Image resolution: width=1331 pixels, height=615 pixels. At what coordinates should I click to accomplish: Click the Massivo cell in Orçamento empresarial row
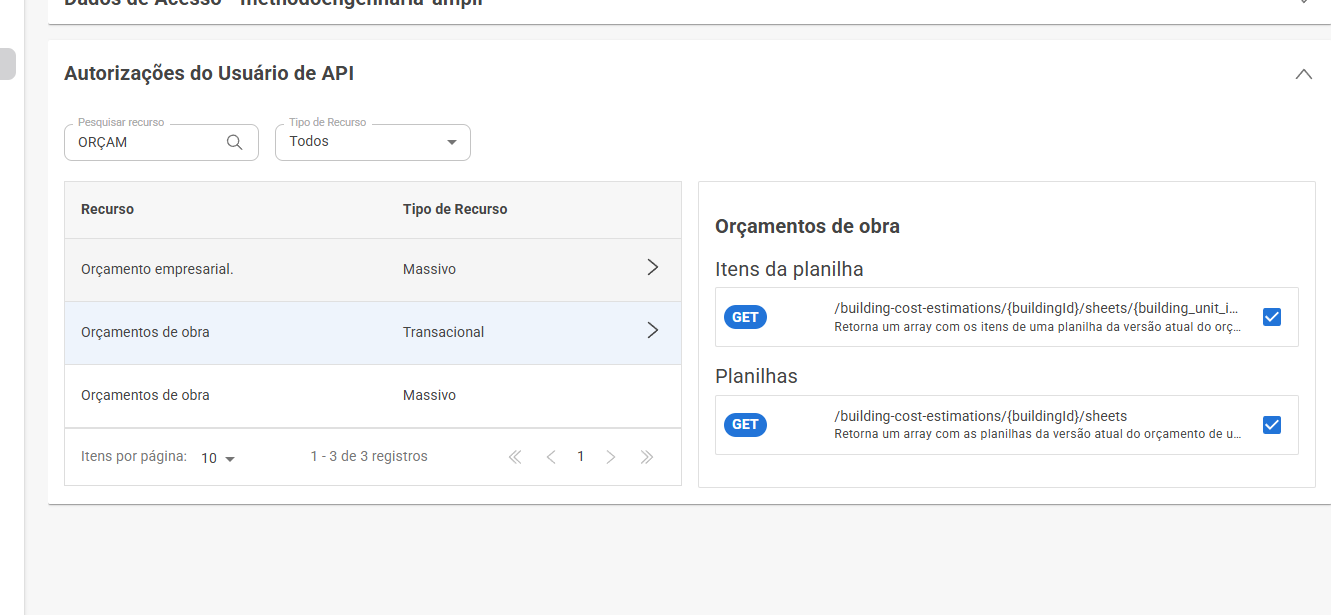(429, 269)
